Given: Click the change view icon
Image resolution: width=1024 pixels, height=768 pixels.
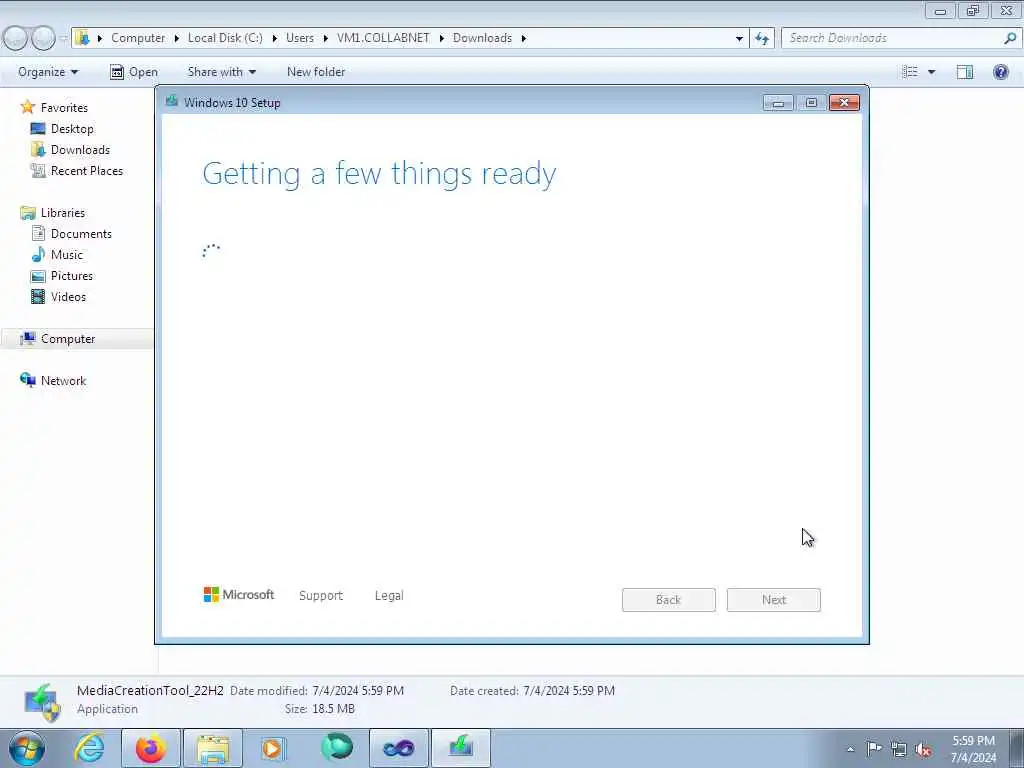Looking at the screenshot, I should (910, 72).
